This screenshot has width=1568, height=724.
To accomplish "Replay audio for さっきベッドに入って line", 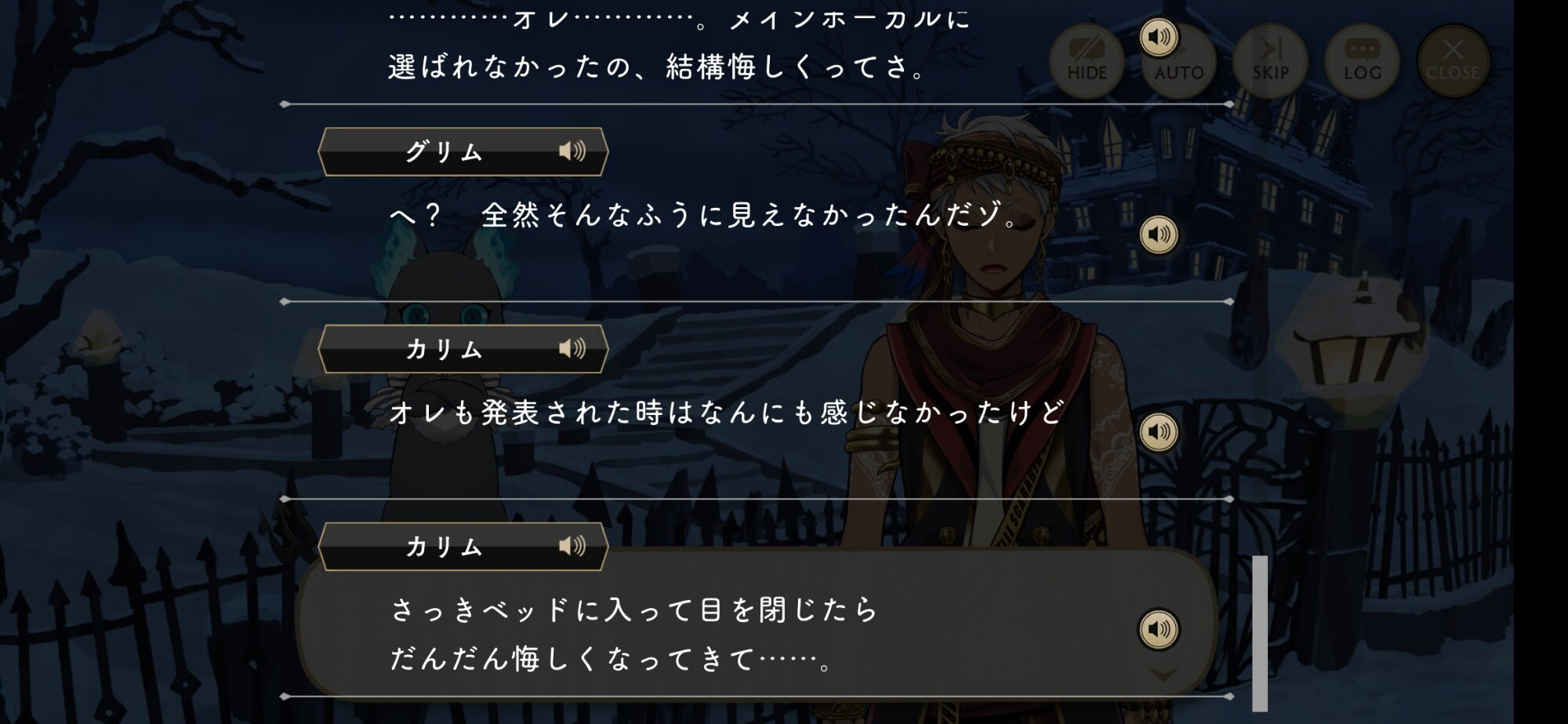I will pos(1159,629).
